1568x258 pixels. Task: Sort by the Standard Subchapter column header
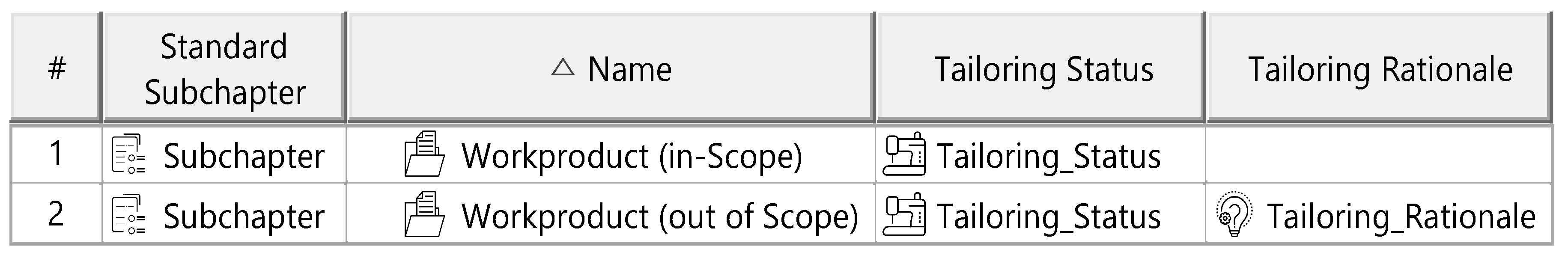pyautogui.click(x=224, y=69)
